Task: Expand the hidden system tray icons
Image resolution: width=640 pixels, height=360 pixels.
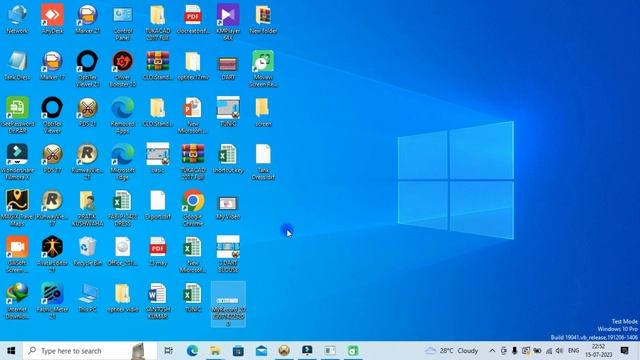Action: coord(492,351)
